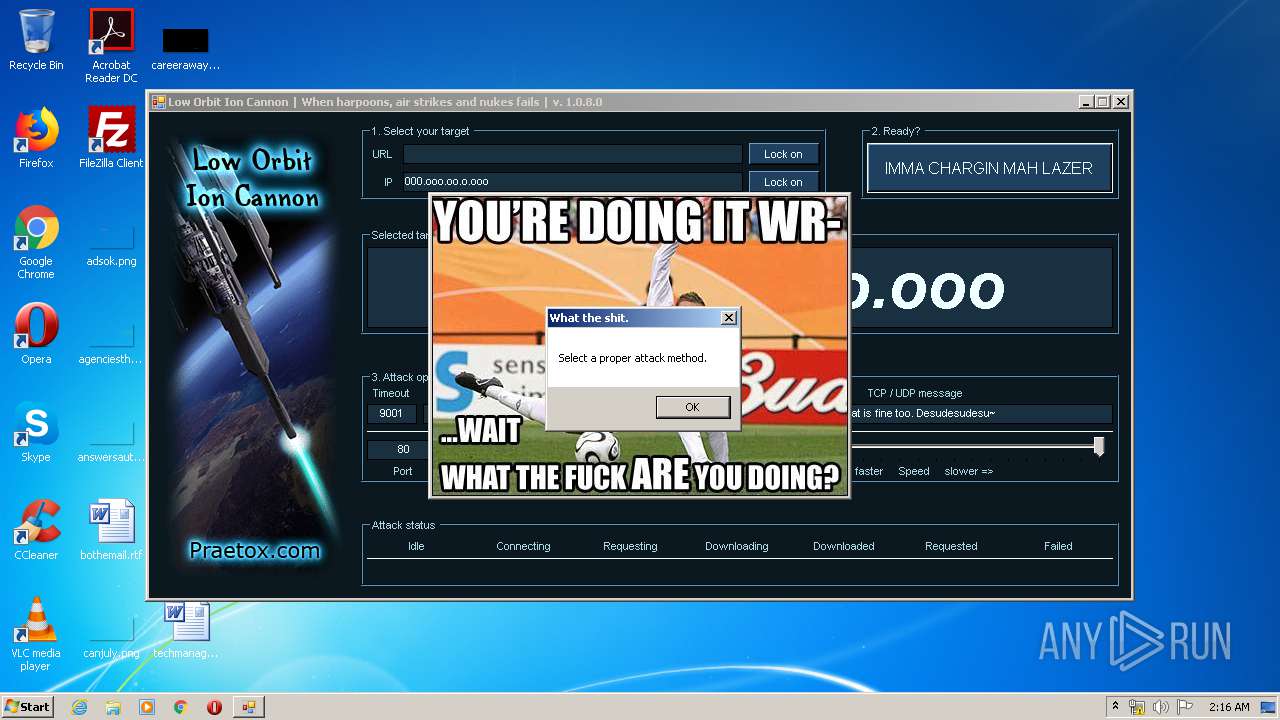Screen dimensions: 1280x720
Task: Open the Windows Start menu
Action: (27, 706)
